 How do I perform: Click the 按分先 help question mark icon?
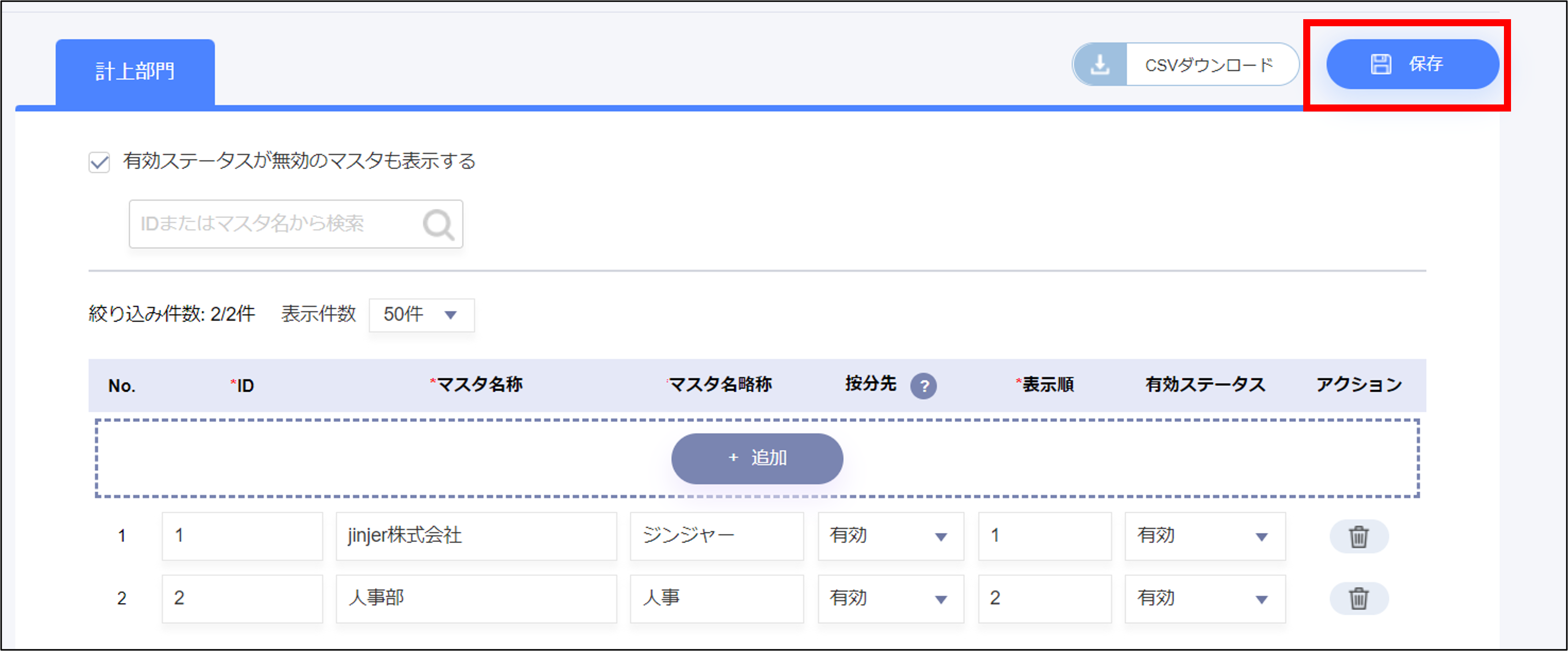click(923, 386)
